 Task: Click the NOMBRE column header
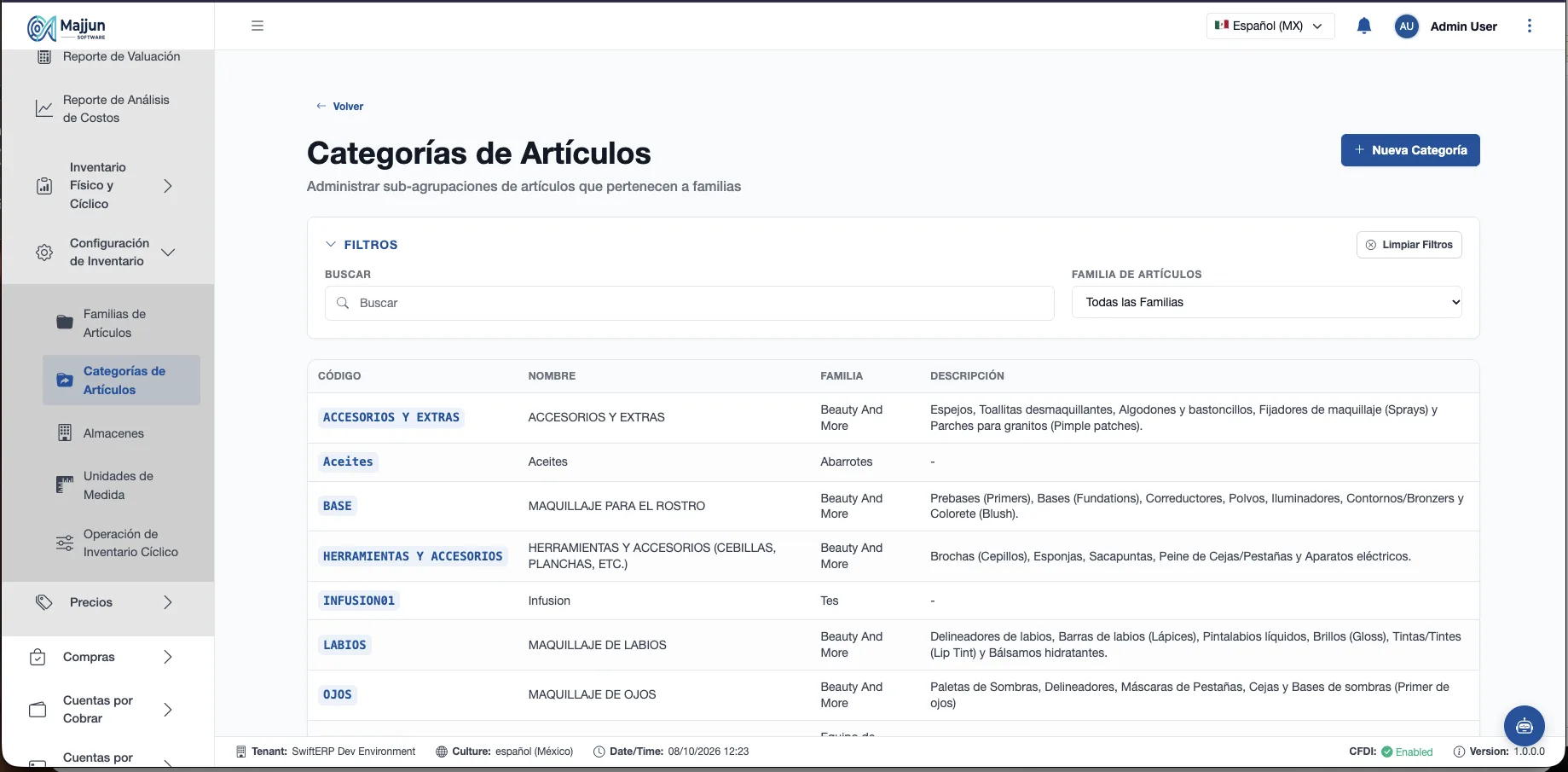(552, 376)
